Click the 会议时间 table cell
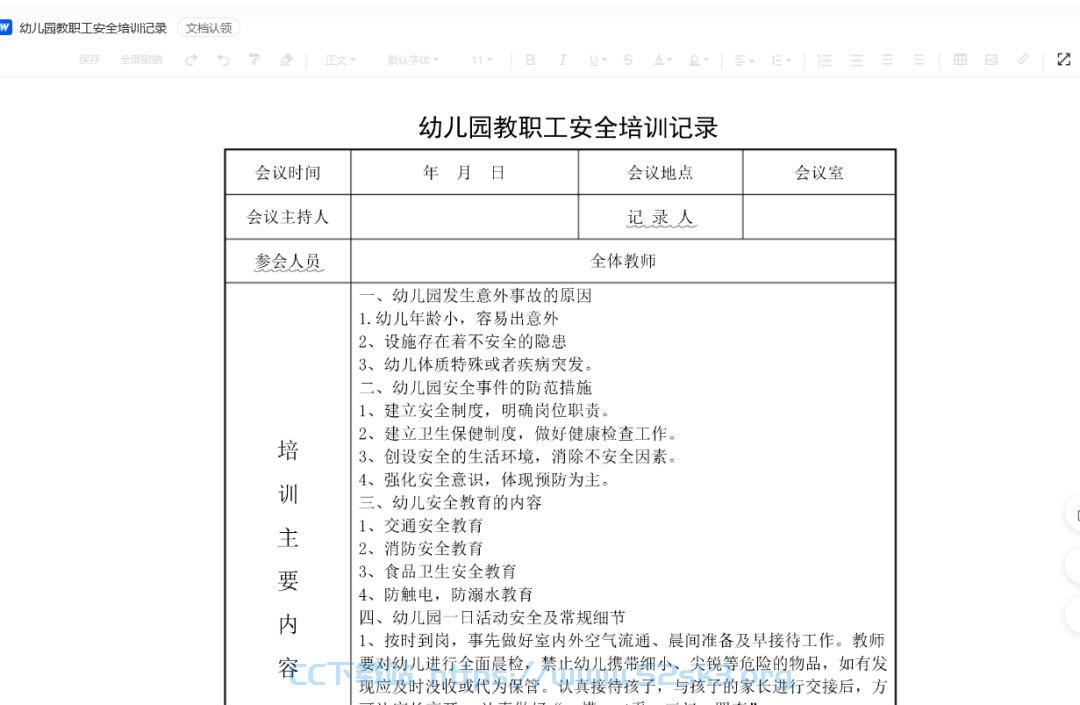This screenshot has height=705, width=1080. coord(288,172)
